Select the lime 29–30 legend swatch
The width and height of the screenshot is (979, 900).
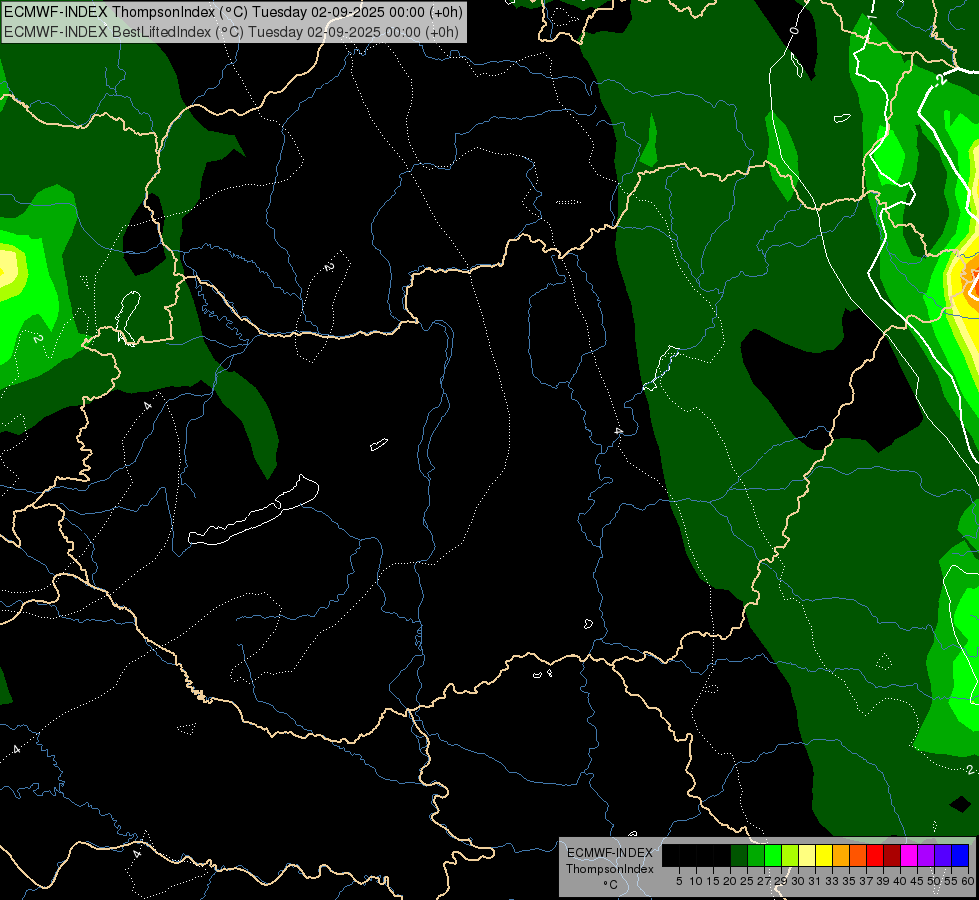point(790,855)
